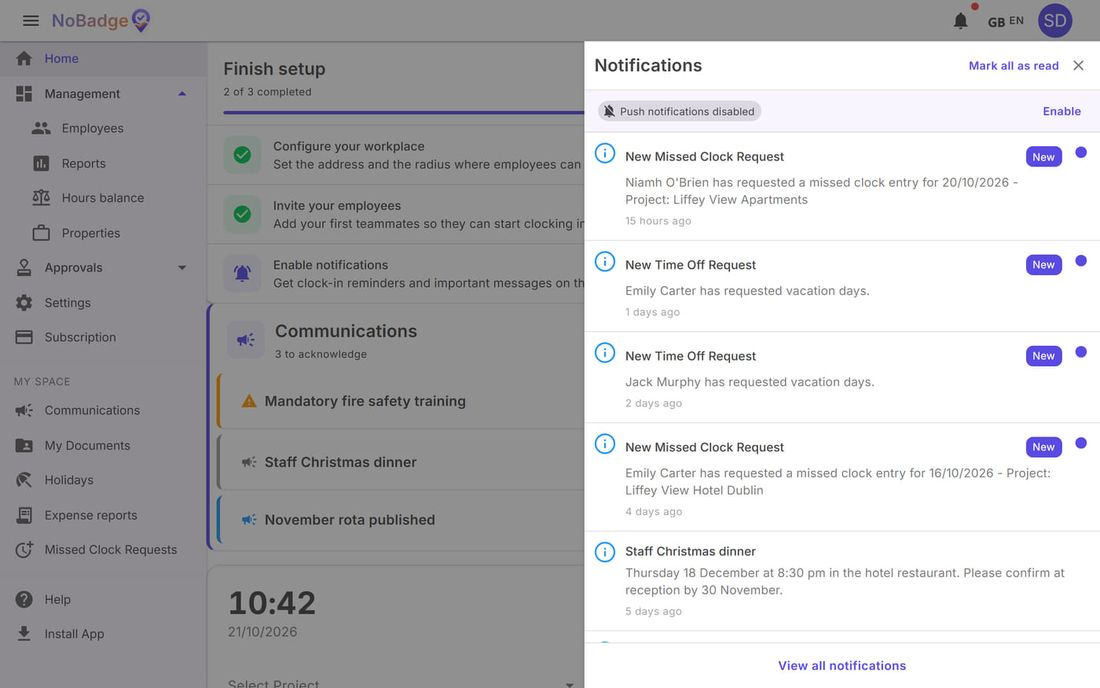Click the Enable notifications setup step
This screenshot has height=688, width=1100.
point(396,274)
